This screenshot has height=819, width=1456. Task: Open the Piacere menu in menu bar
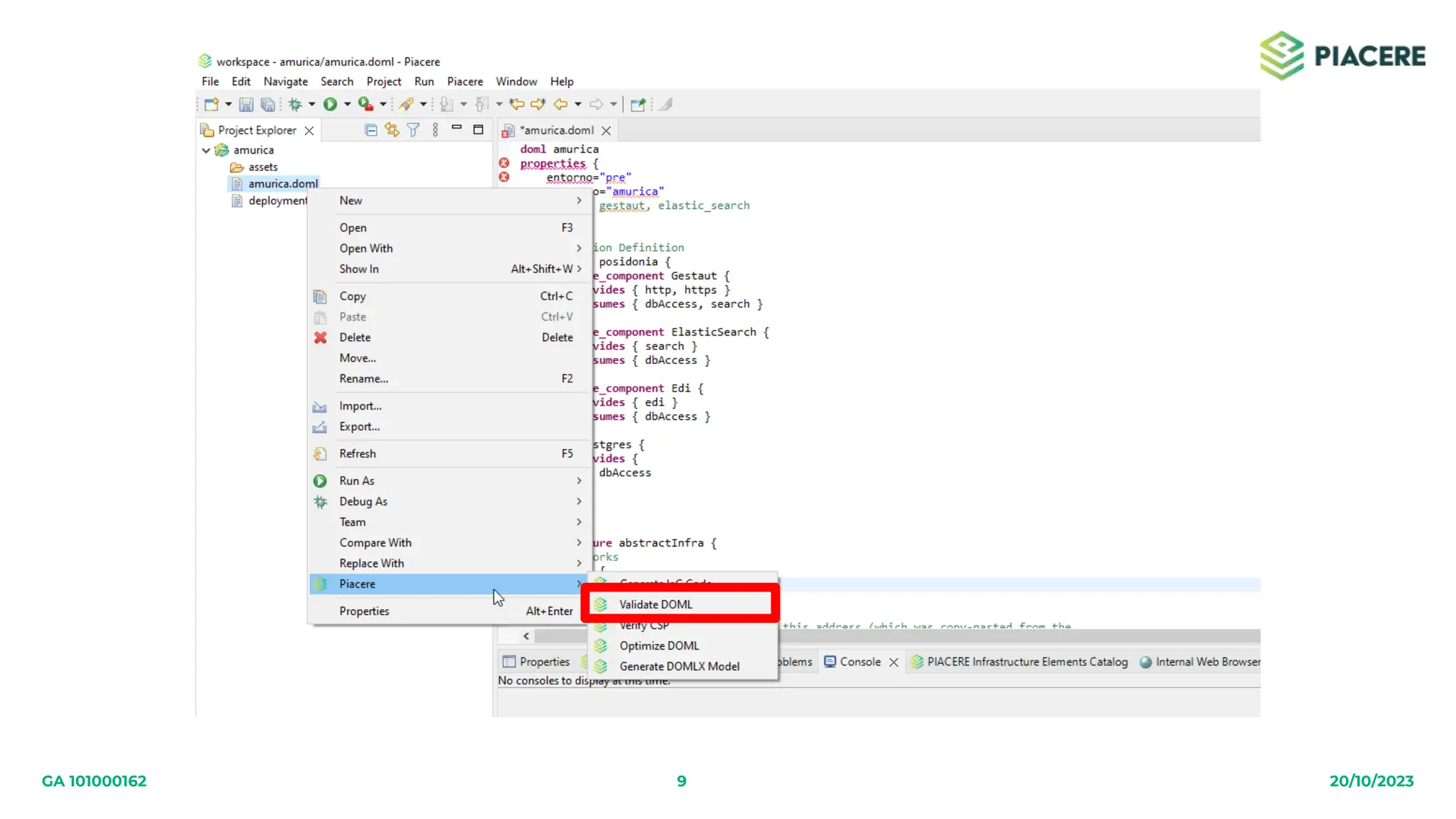point(464,82)
